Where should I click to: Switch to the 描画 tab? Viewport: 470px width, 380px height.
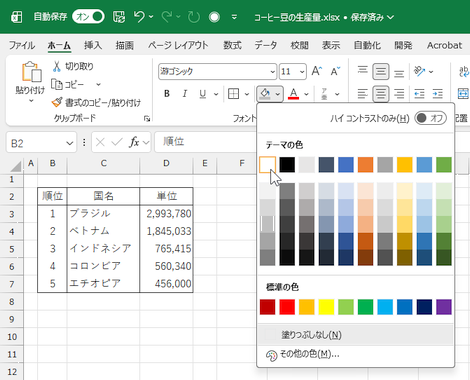point(125,45)
